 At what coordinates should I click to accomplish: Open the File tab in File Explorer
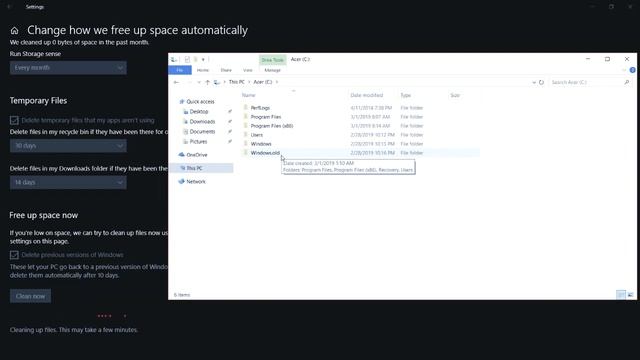pyautogui.click(x=180, y=70)
